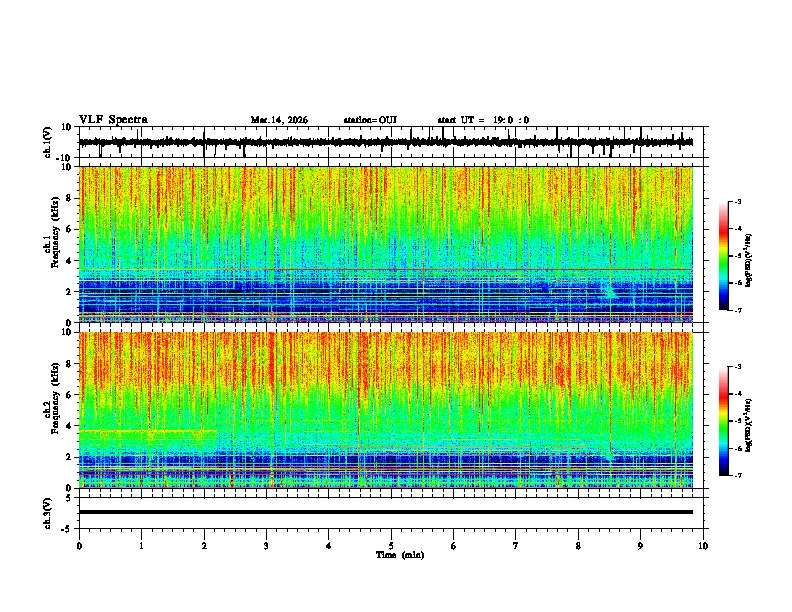Click the ch.2 "Frequency (kHz)" axis label
The image size is (792, 612).
tap(55, 398)
